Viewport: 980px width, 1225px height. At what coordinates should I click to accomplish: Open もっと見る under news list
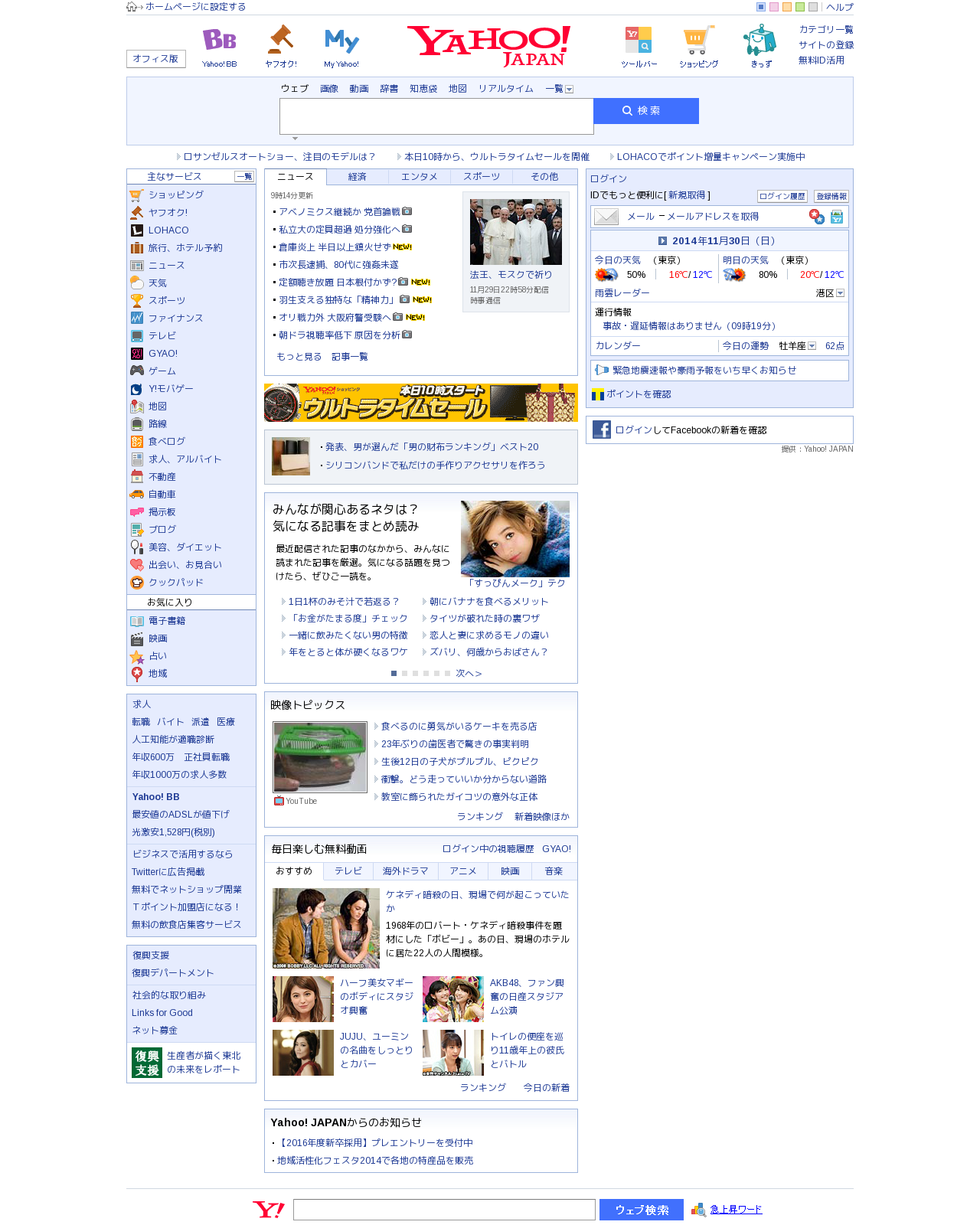pos(299,357)
